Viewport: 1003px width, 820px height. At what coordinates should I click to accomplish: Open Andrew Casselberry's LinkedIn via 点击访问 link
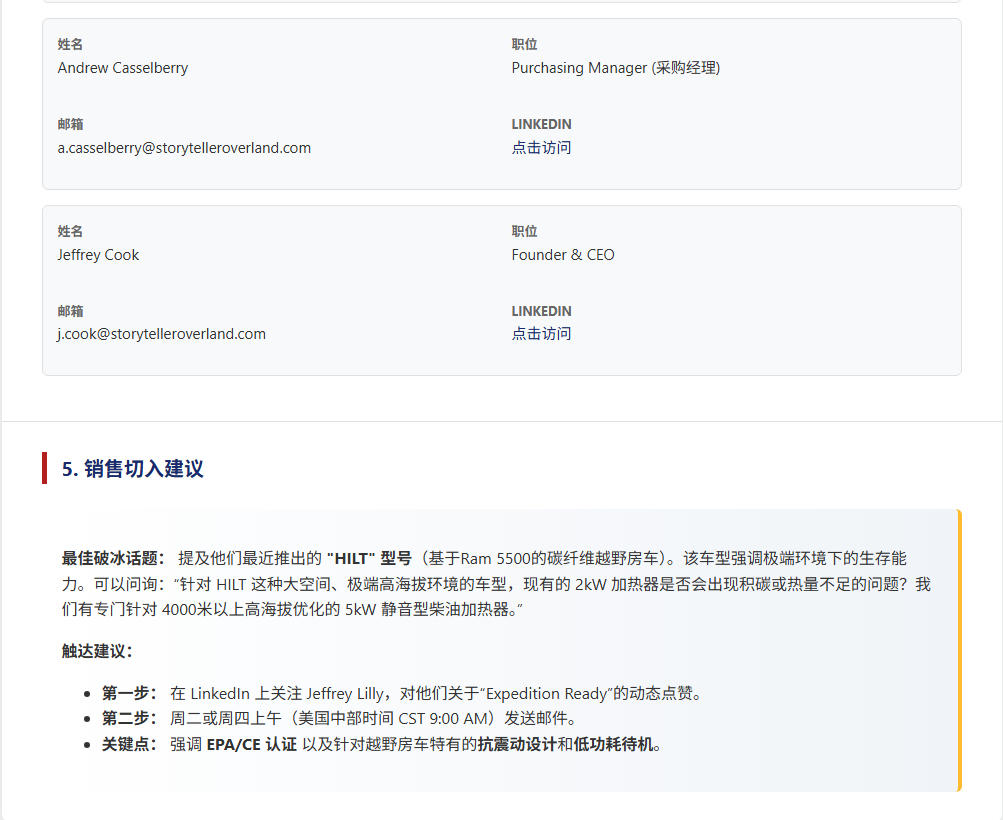541,147
